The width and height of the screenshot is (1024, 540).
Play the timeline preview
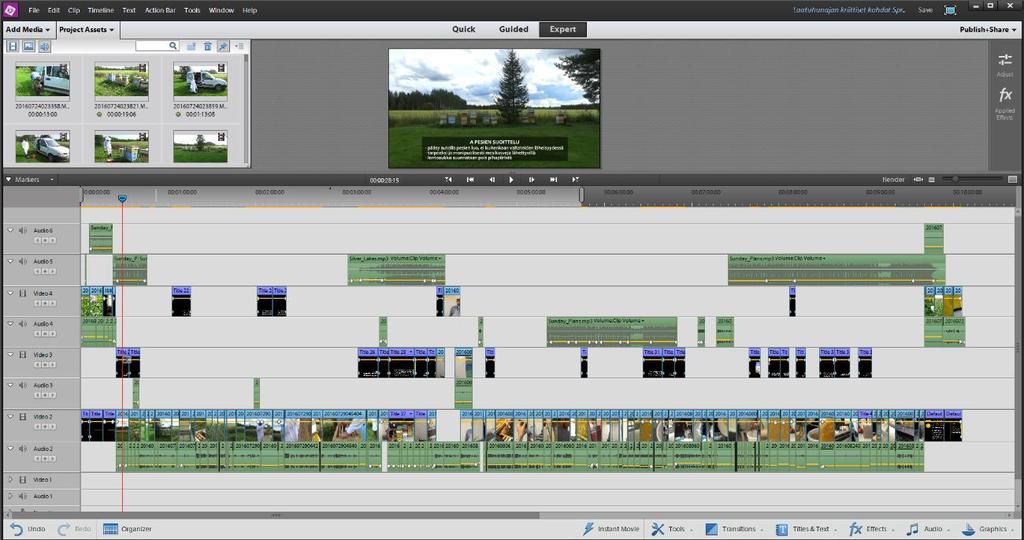click(511, 180)
